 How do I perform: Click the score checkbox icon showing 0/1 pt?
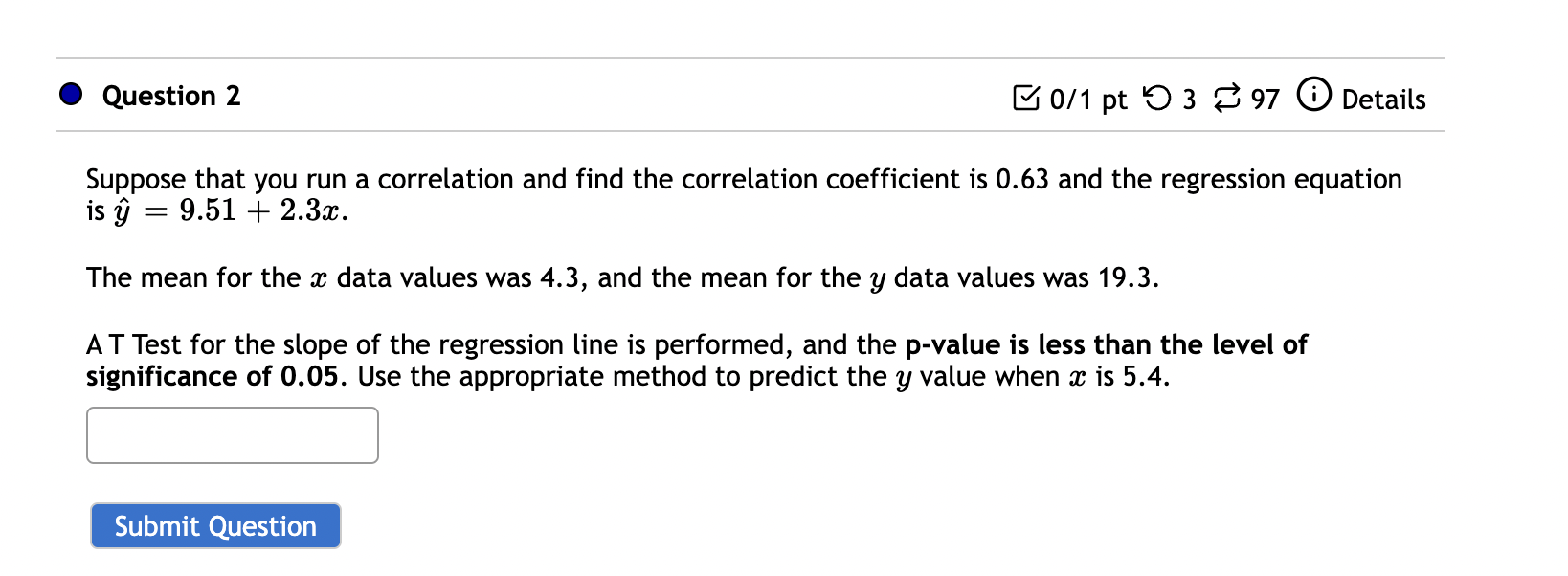pyautogui.click(x=1029, y=97)
